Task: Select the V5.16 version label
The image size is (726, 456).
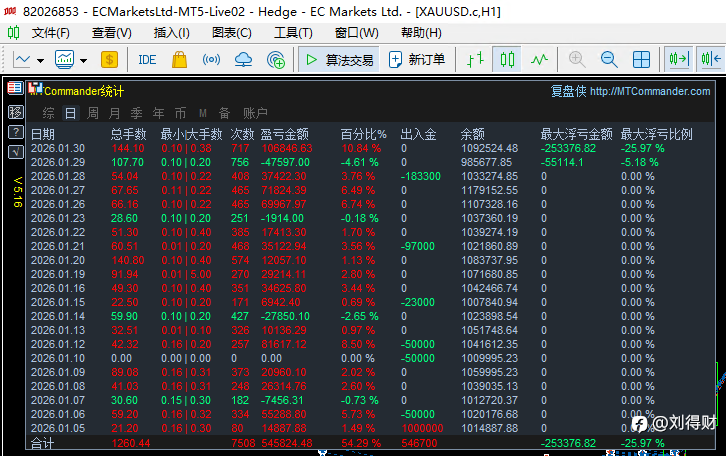Action: point(18,192)
